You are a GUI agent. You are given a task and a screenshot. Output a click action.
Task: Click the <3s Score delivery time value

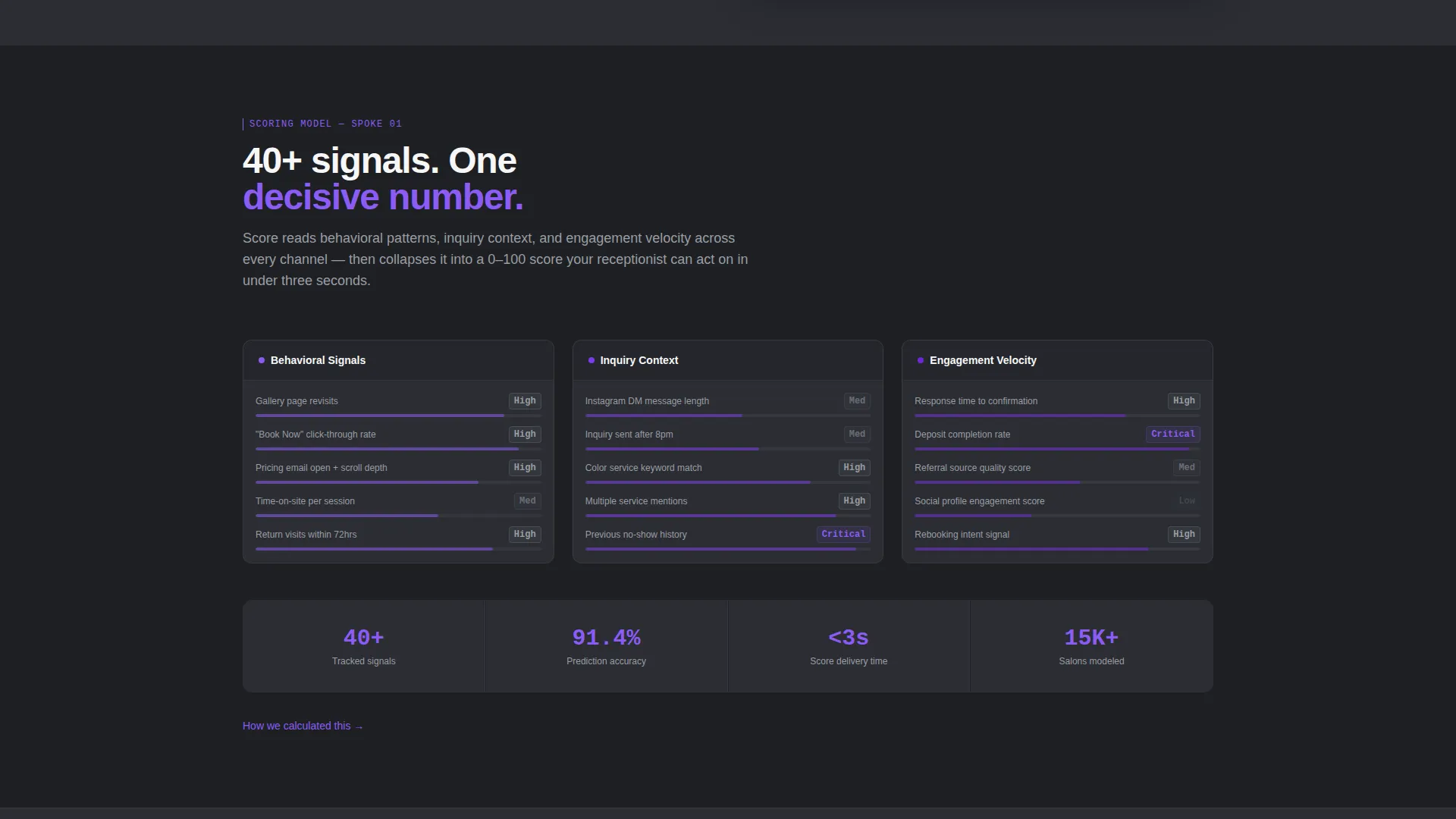tap(849, 638)
